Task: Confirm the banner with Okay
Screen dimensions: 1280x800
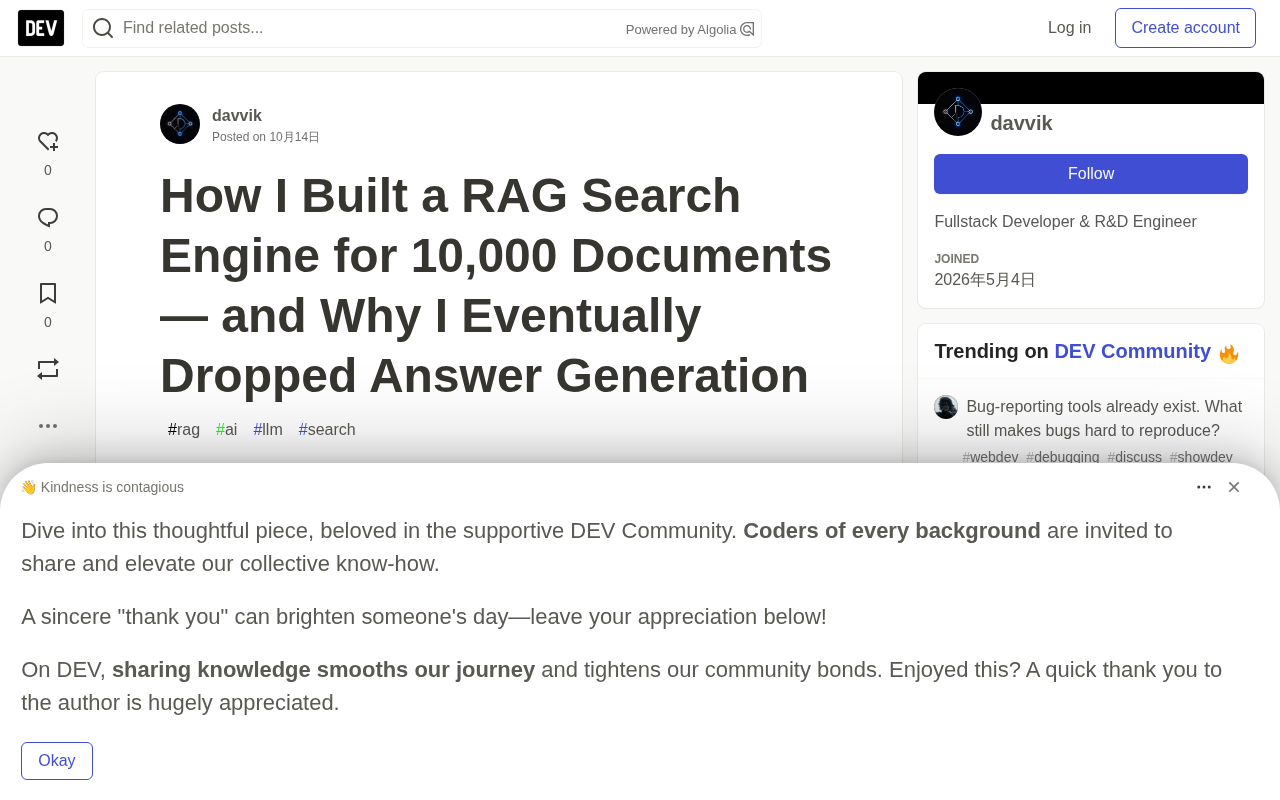Action: 57,761
